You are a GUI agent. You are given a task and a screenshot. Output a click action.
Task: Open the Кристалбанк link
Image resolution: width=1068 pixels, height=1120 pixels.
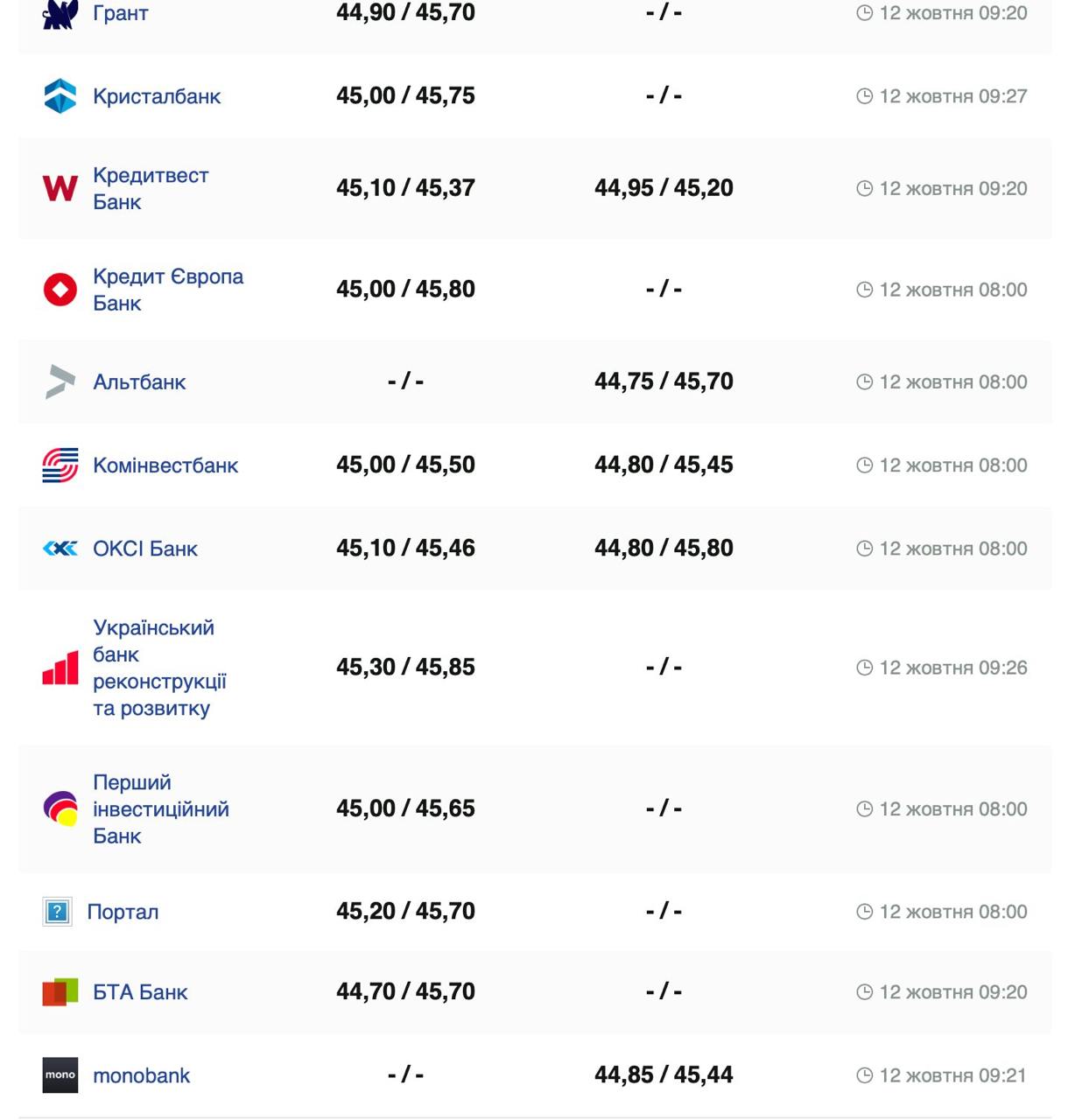[157, 96]
